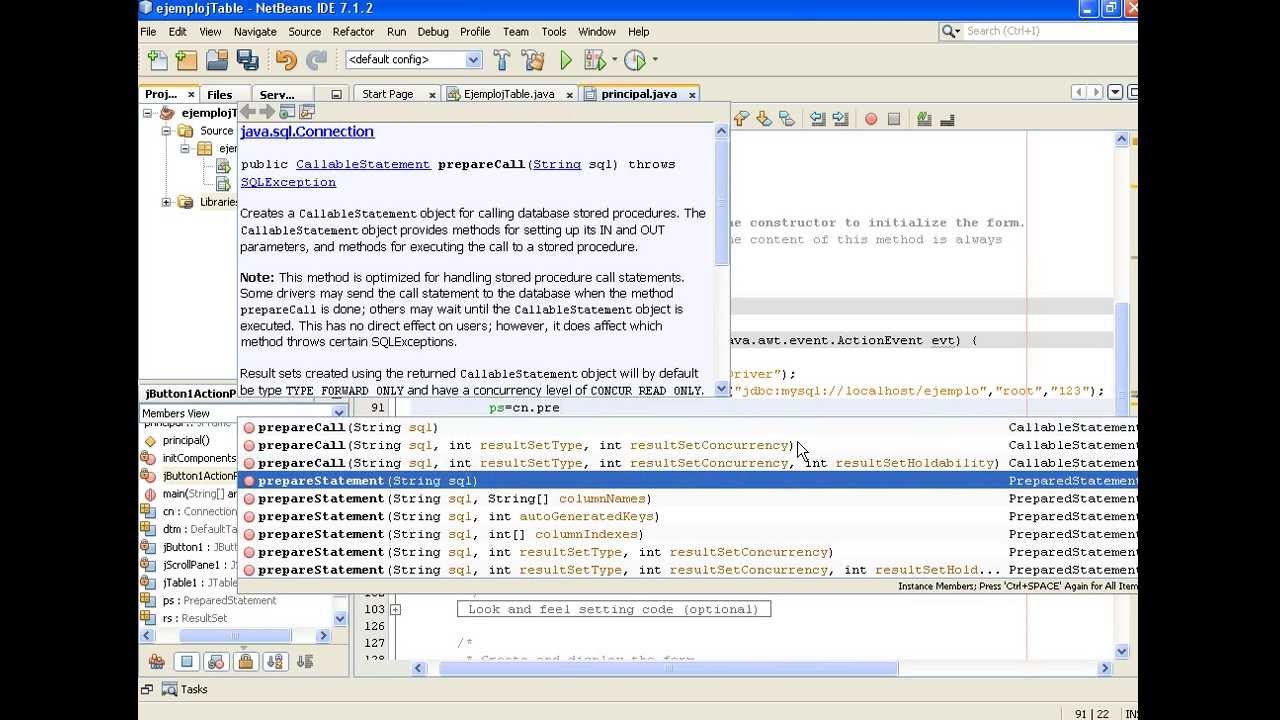Image resolution: width=1280 pixels, height=720 pixels.
Task: Click navigator horizontal scrollbar thumb
Action: [236, 636]
